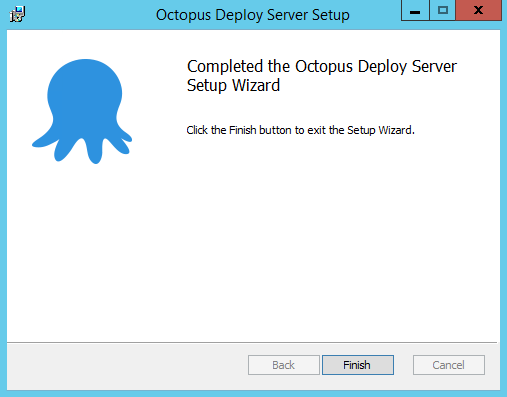This screenshot has height=397, width=507.
Task: Click the octopus logo's tentacles
Action: point(82,147)
